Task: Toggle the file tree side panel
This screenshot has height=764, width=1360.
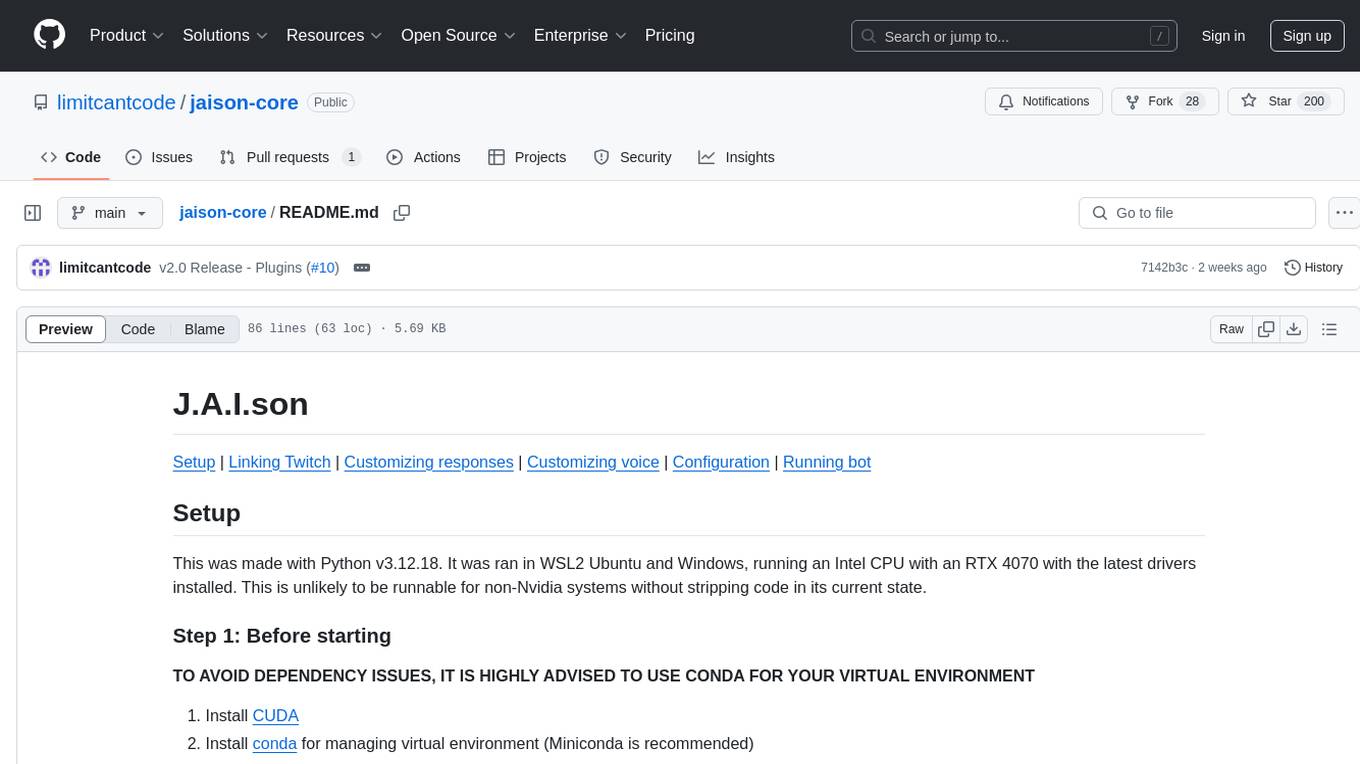Action: coord(33,213)
